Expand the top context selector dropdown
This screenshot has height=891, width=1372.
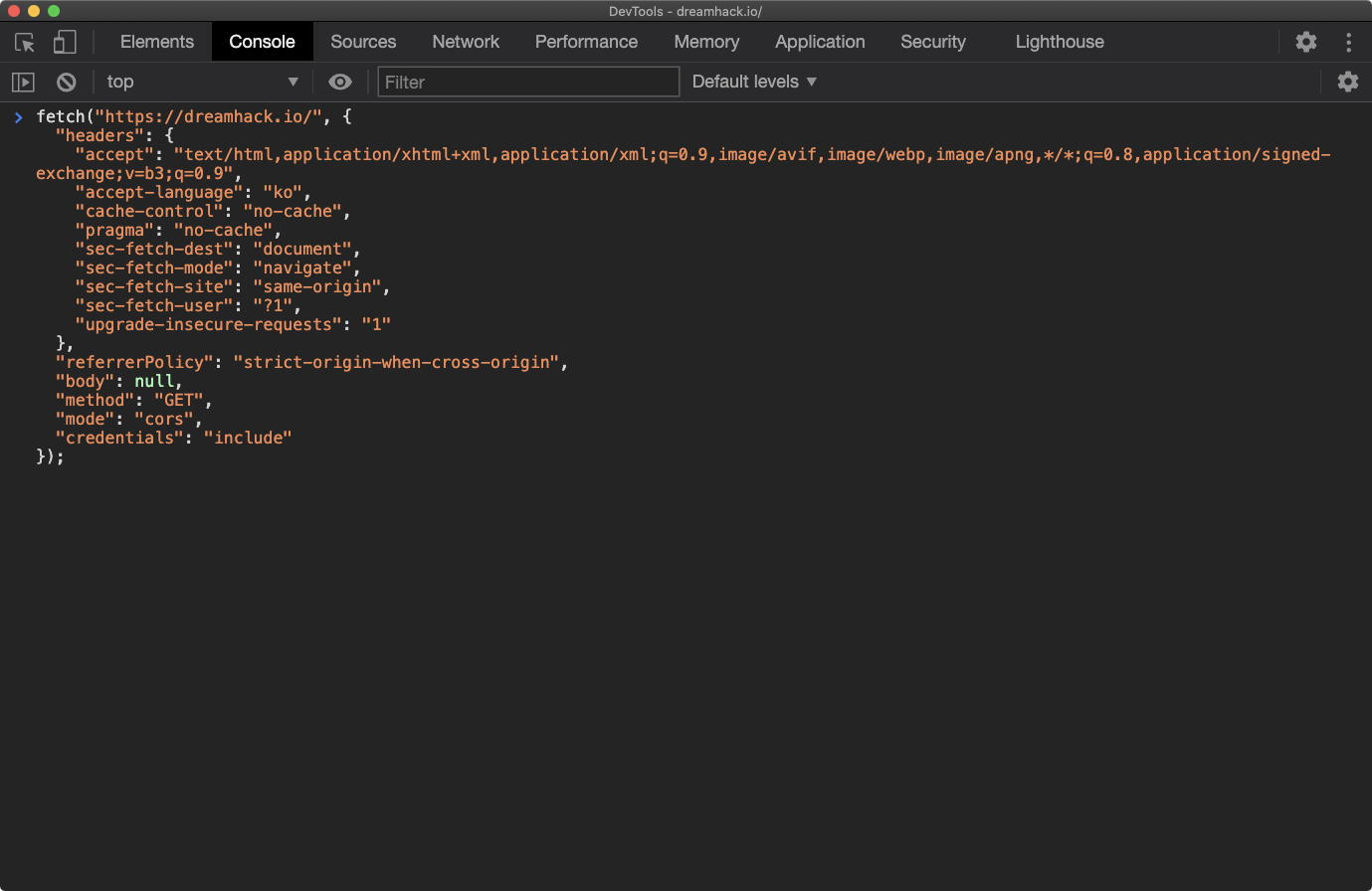pyautogui.click(x=202, y=82)
